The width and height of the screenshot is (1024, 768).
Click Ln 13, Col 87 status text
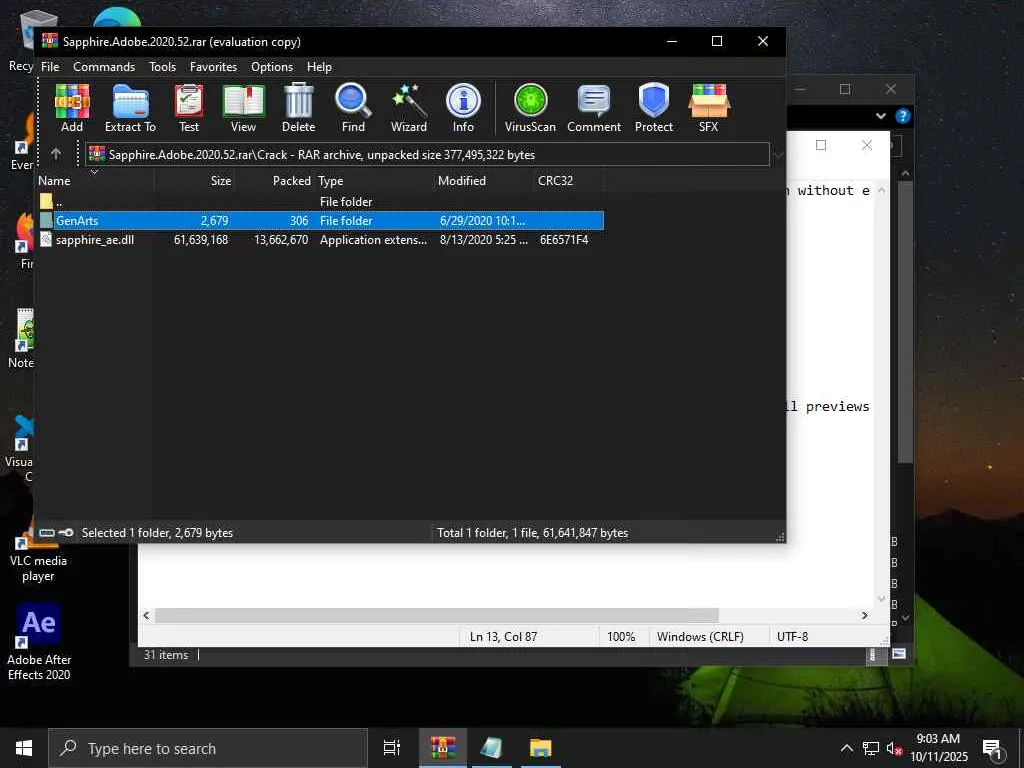click(504, 637)
